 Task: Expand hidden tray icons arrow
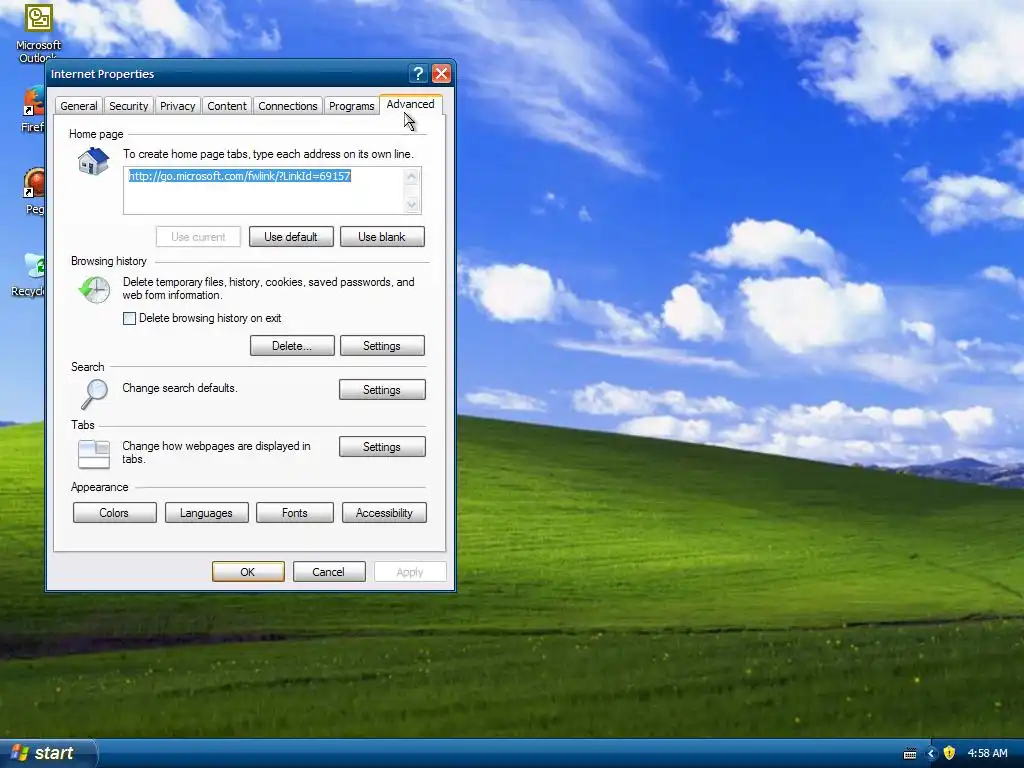[931, 754]
